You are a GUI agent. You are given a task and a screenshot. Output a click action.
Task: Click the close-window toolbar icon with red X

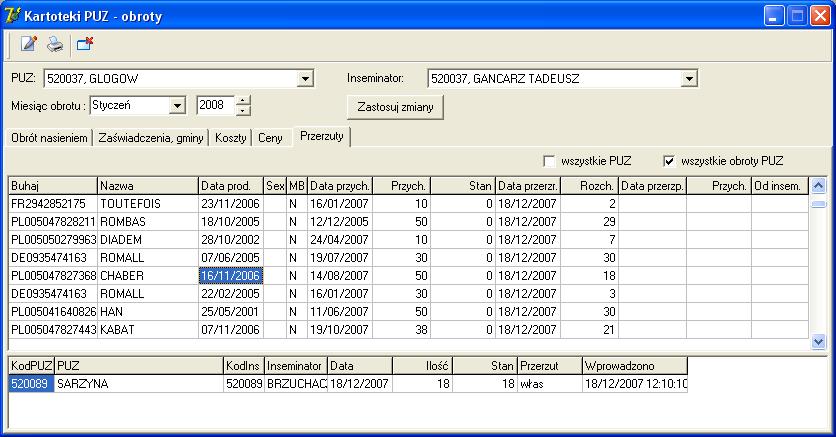tap(85, 44)
